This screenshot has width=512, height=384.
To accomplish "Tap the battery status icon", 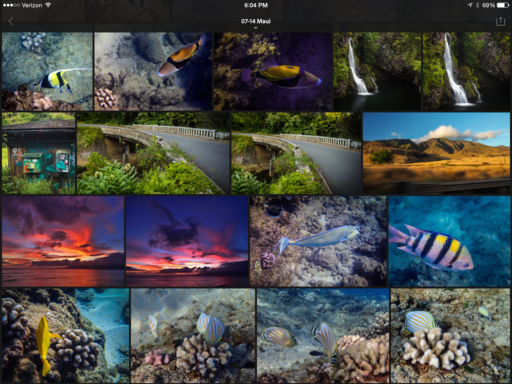I will (503, 5).
